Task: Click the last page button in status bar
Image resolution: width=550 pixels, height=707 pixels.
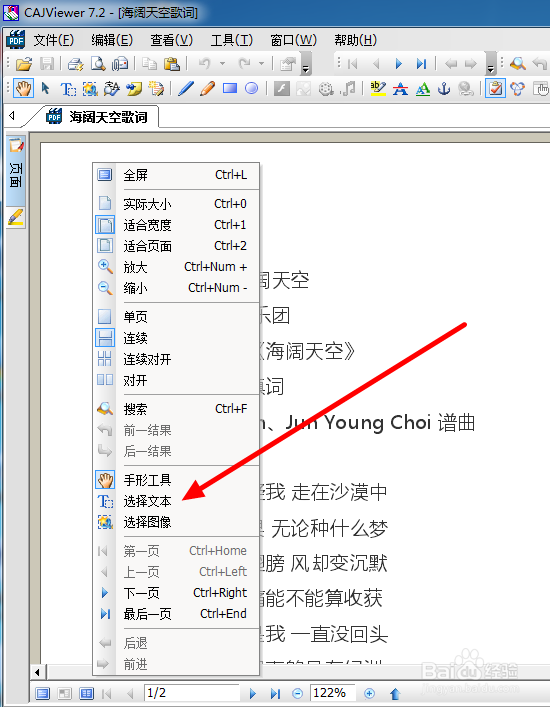Action: pos(275,693)
